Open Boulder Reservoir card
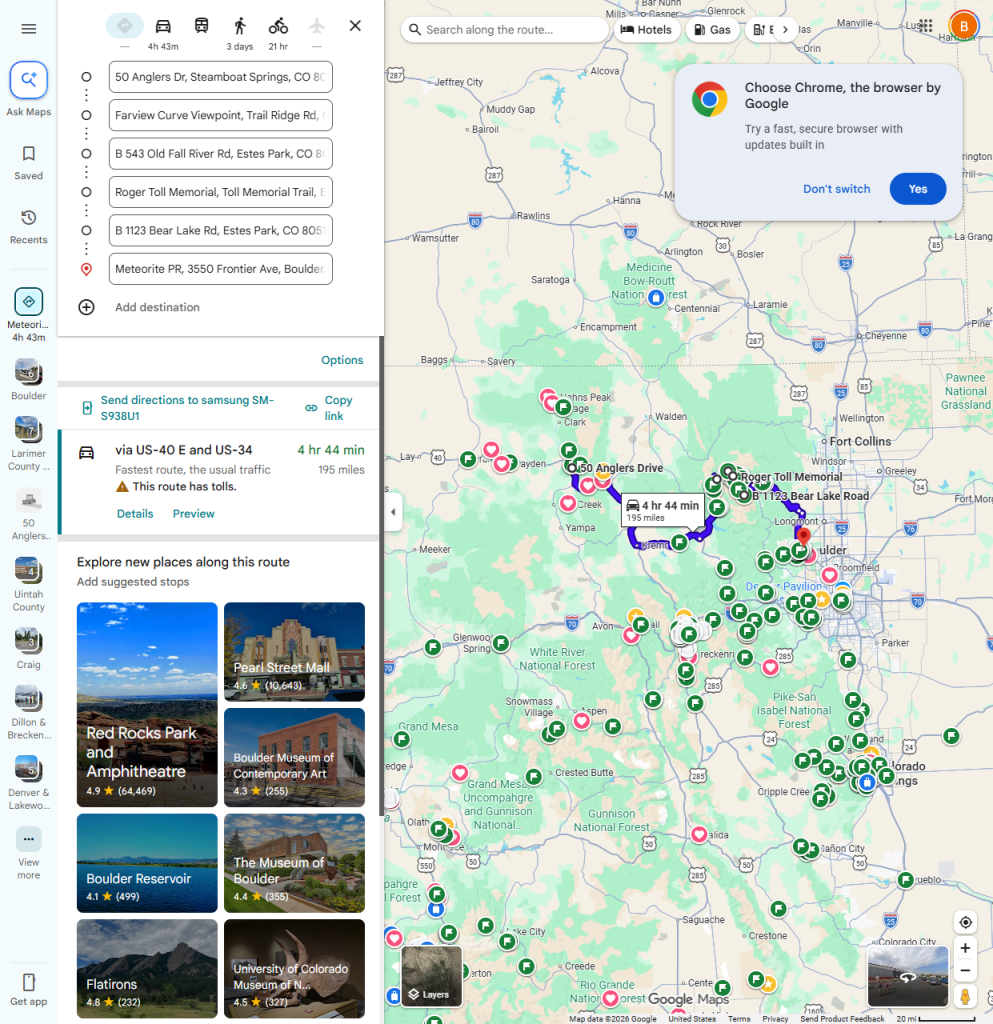This screenshot has height=1024, width=993. 147,863
